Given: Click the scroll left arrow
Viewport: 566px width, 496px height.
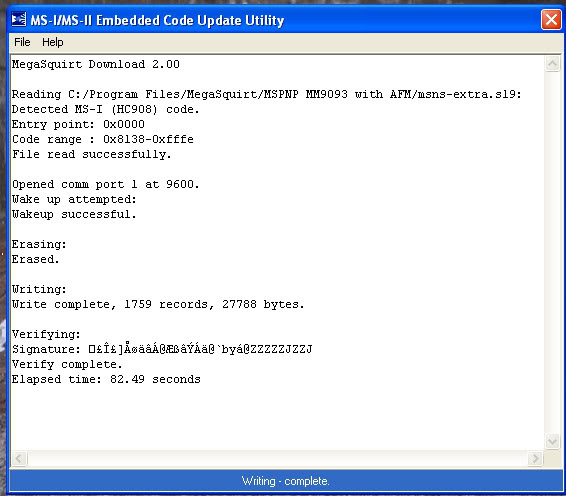Looking at the screenshot, I should [19, 459].
